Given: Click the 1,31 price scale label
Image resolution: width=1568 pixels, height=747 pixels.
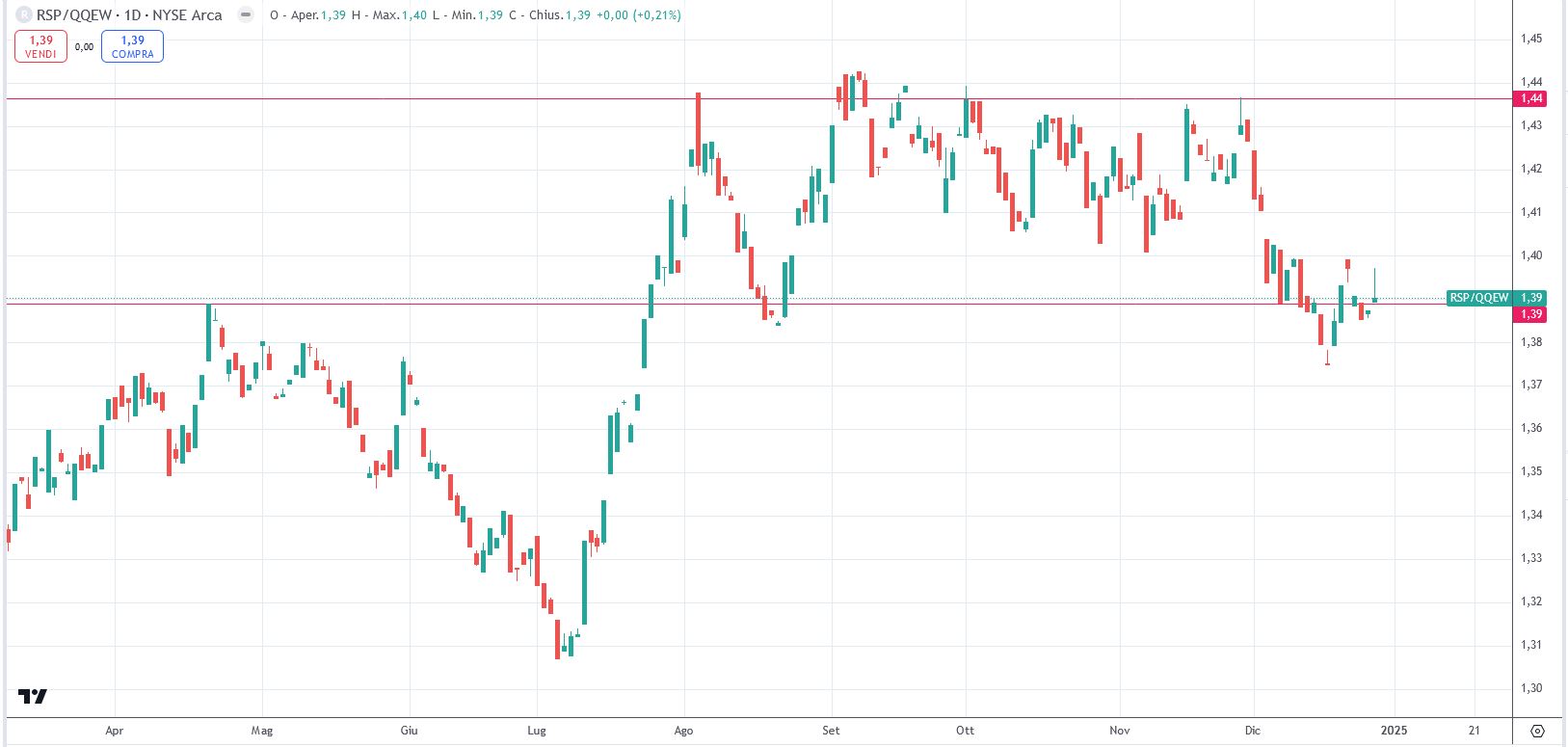Looking at the screenshot, I should pyautogui.click(x=1531, y=645).
